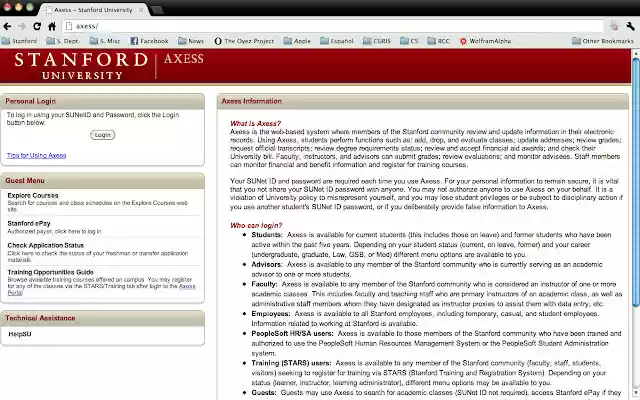The image size is (640, 400).
Task: Open The Oyez Project bookmark
Action: tap(244, 41)
